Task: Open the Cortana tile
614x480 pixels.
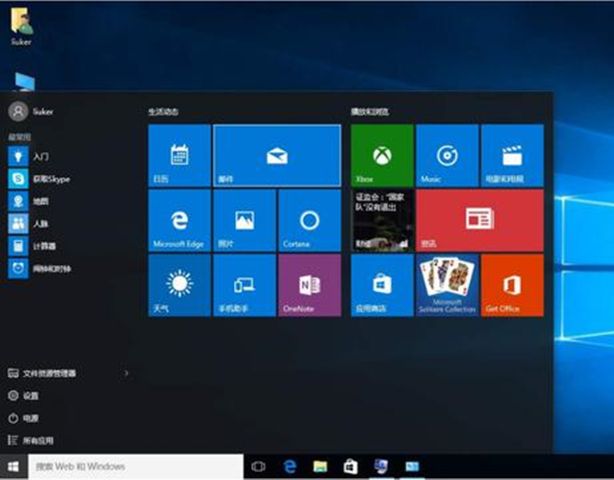Action: 309,220
